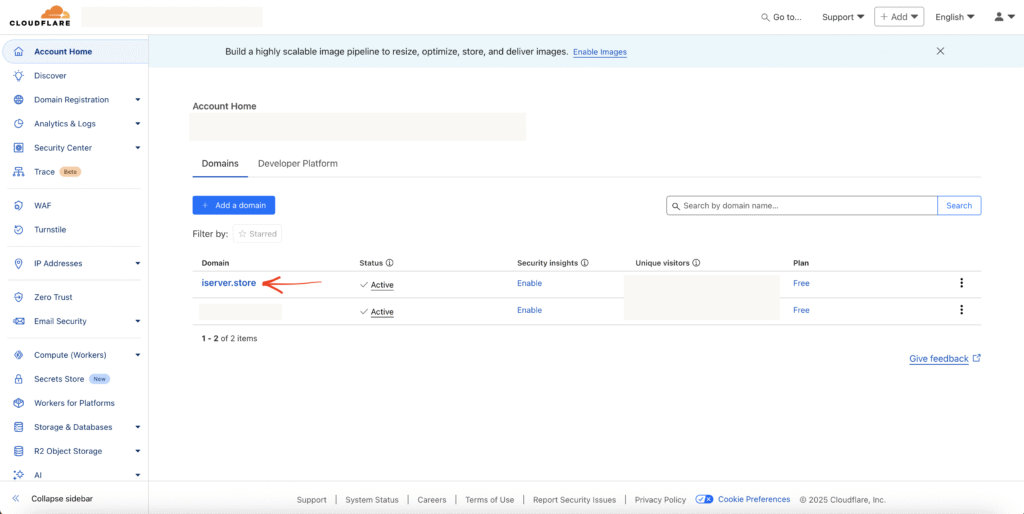The image size is (1024, 514).
Task: Open the Workers for Platforms sidebar item
Action: 74,403
